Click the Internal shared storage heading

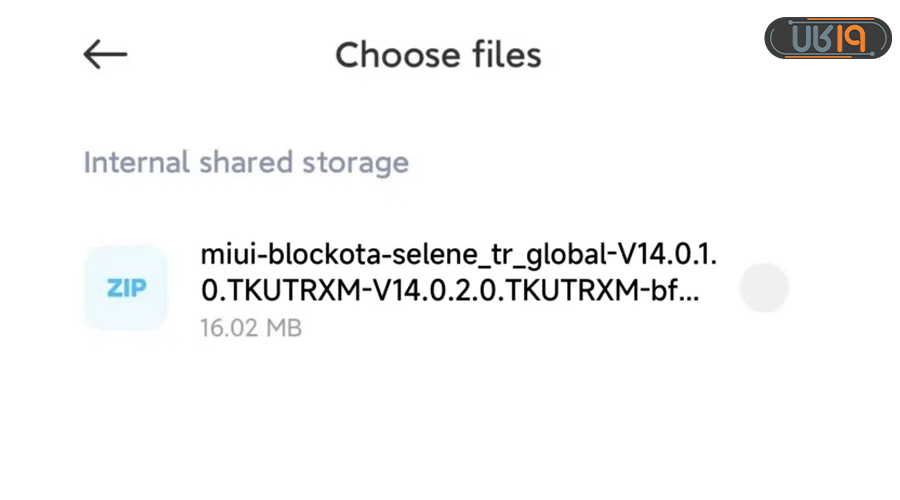coord(246,163)
